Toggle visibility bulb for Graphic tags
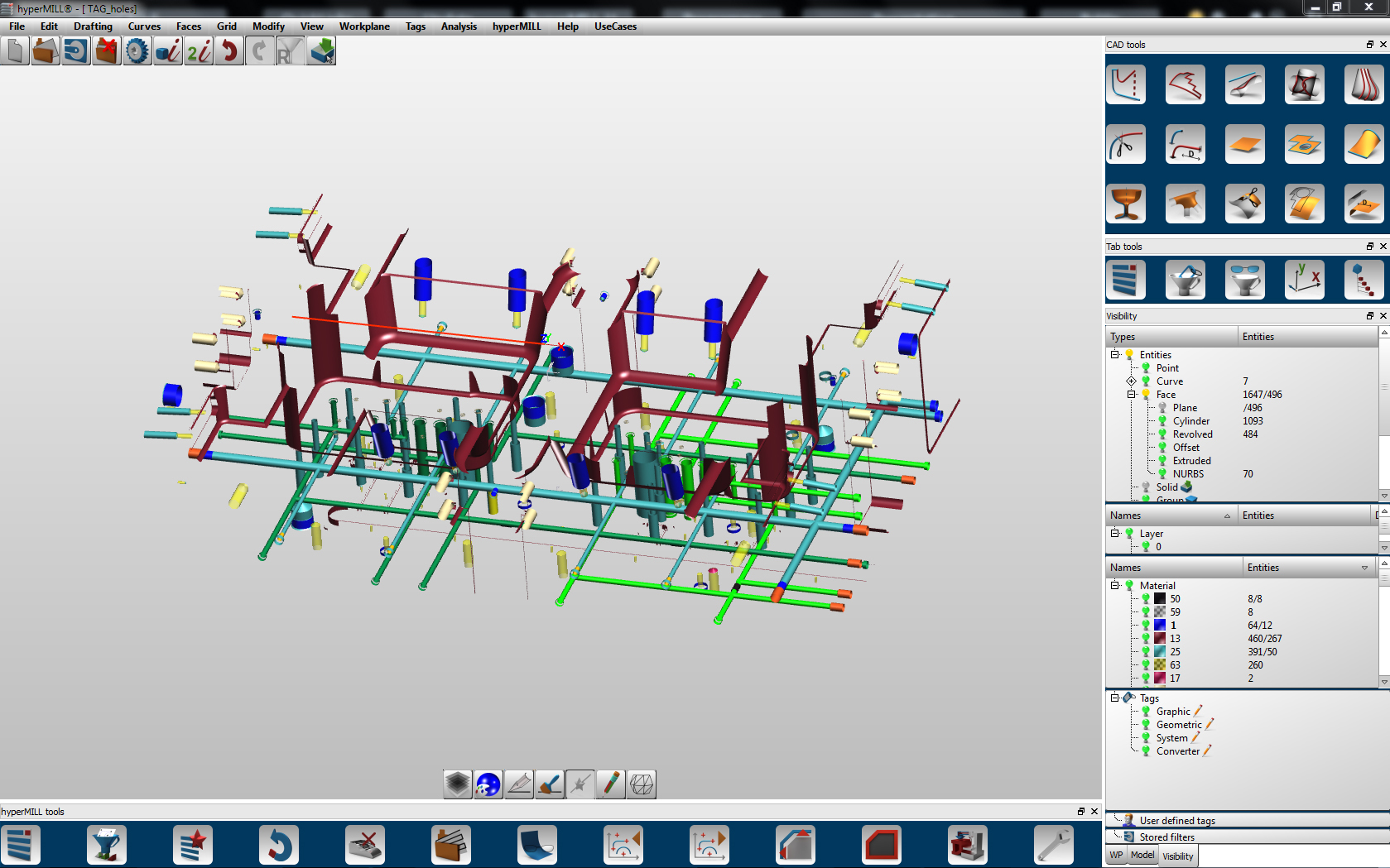Screen dimensions: 1390x868 pyautogui.click(x=1146, y=712)
